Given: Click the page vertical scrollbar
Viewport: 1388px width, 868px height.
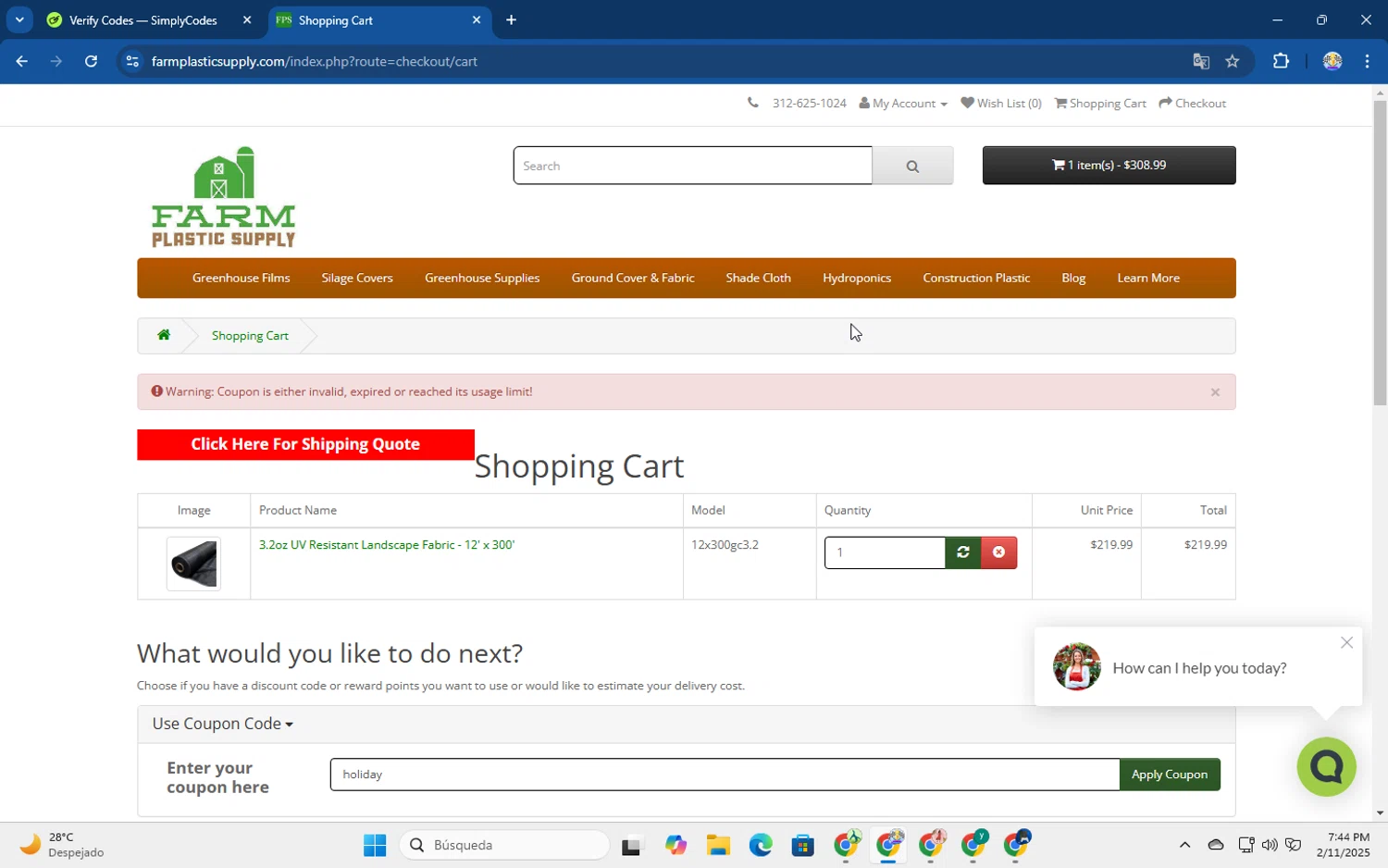Looking at the screenshot, I should 1380,252.
